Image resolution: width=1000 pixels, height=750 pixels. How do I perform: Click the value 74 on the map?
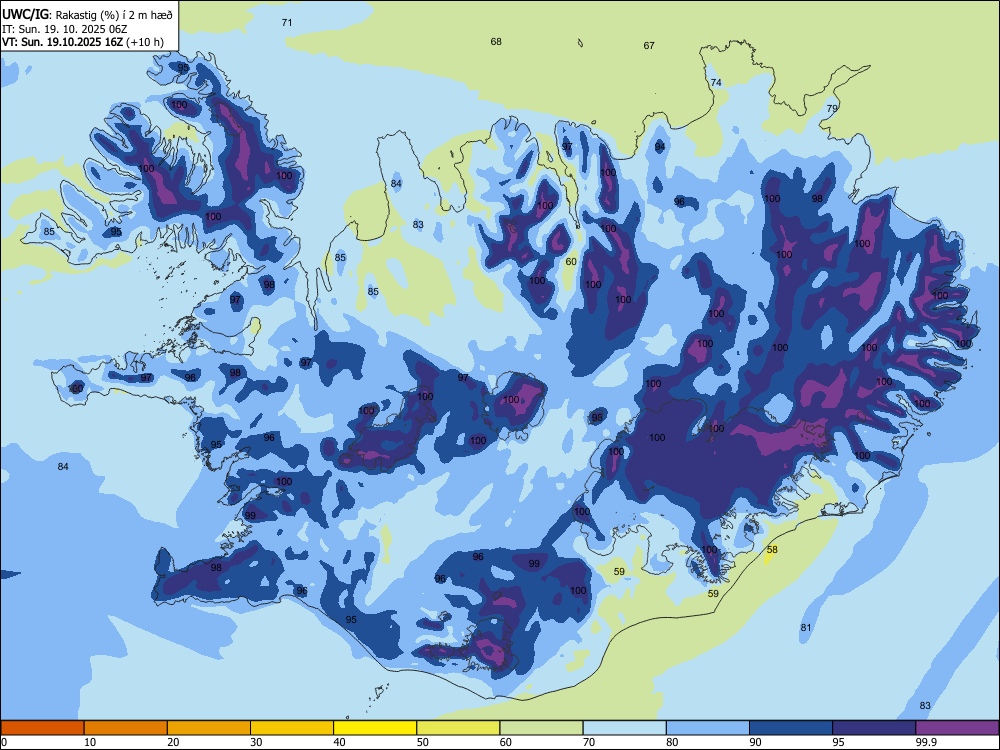(716, 82)
